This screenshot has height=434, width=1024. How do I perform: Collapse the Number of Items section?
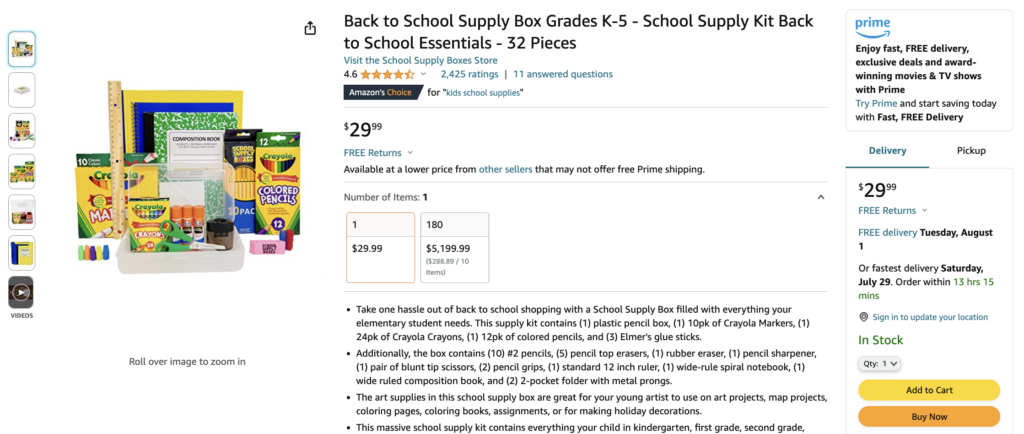(x=821, y=197)
